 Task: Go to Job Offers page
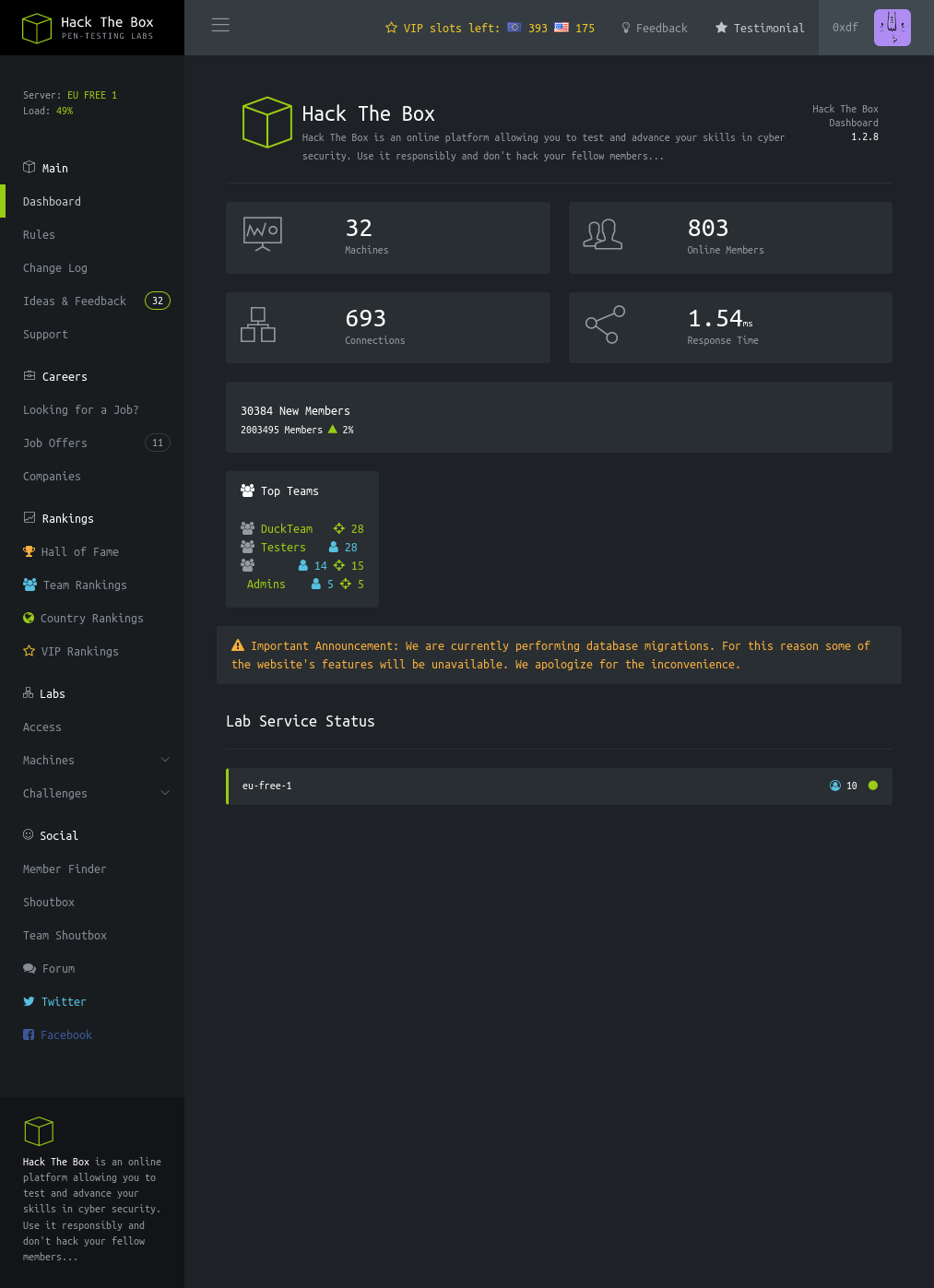pos(55,443)
